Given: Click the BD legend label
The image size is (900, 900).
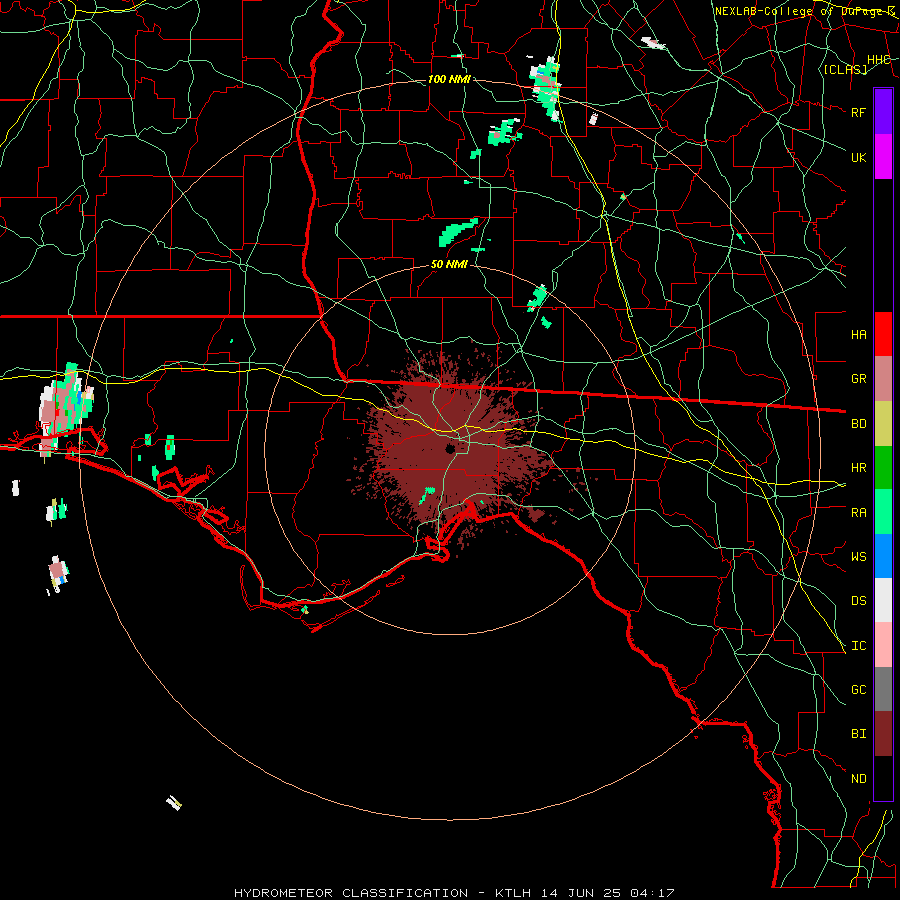Looking at the screenshot, I should (859, 424).
